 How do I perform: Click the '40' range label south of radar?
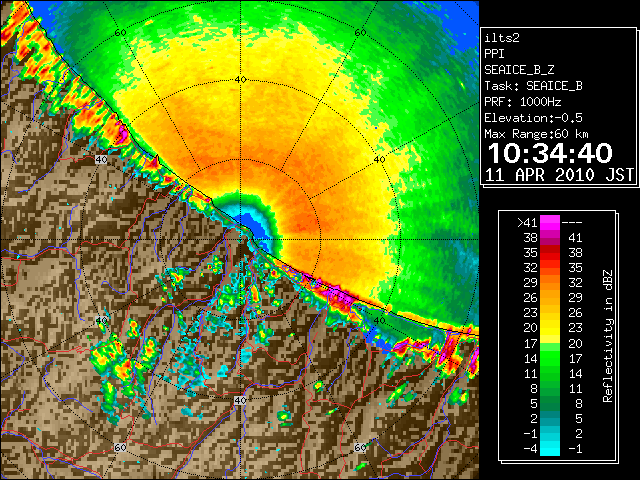click(x=240, y=400)
